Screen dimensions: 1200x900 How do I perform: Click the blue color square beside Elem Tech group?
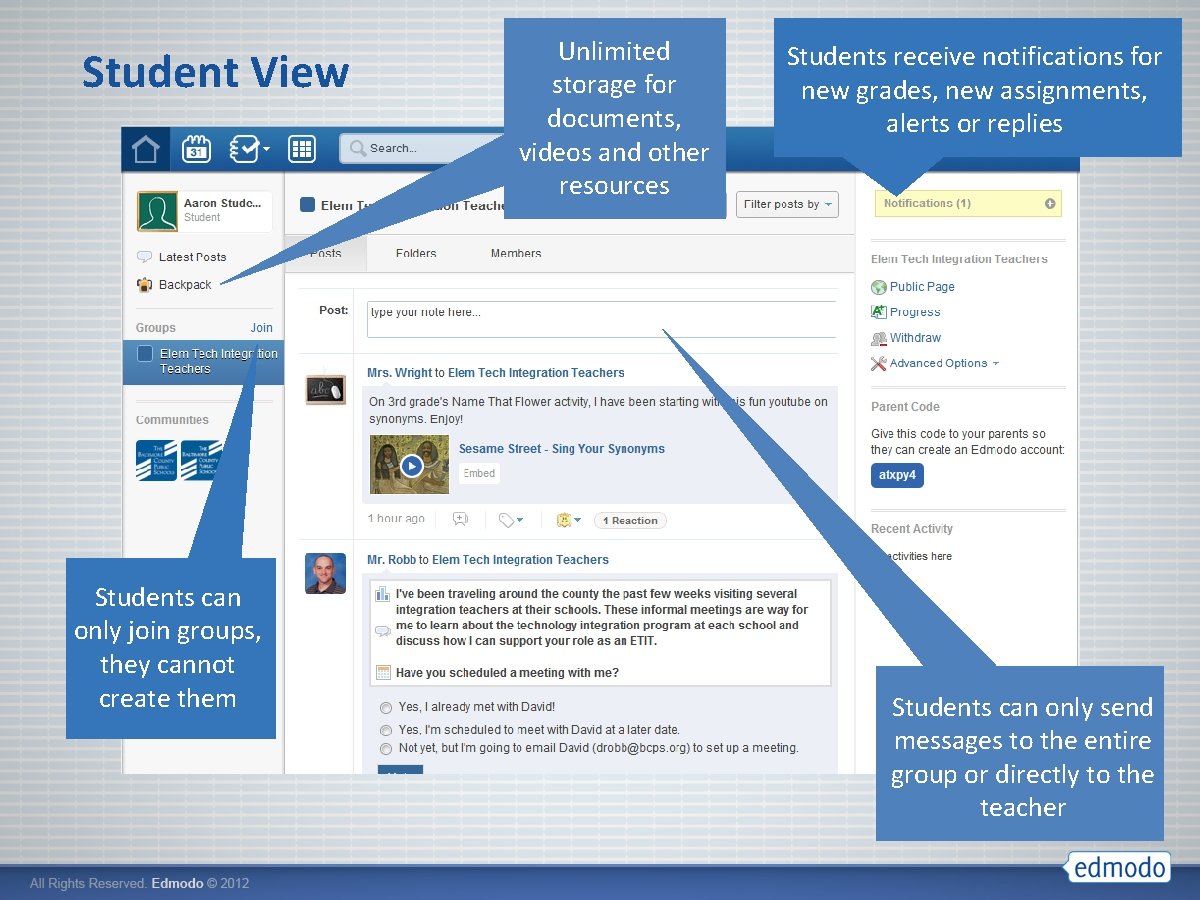coord(143,353)
